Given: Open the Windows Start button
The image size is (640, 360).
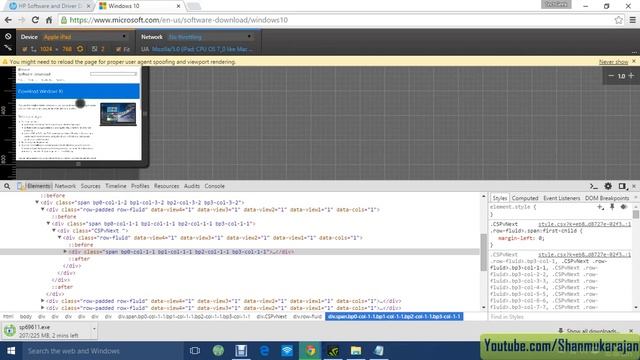Looking at the screenshot, I should [x=11, y=351].
